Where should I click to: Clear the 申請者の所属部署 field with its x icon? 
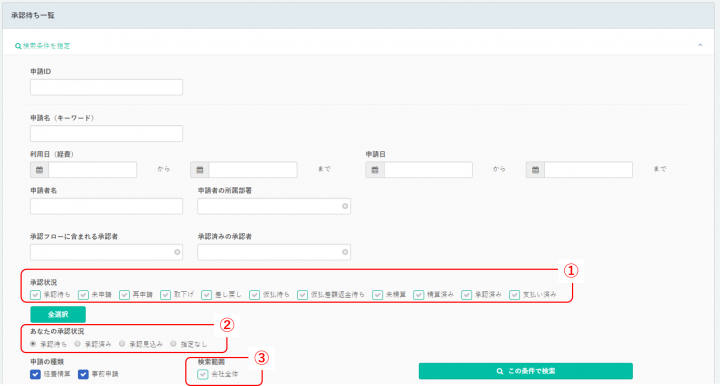(345, 207)
